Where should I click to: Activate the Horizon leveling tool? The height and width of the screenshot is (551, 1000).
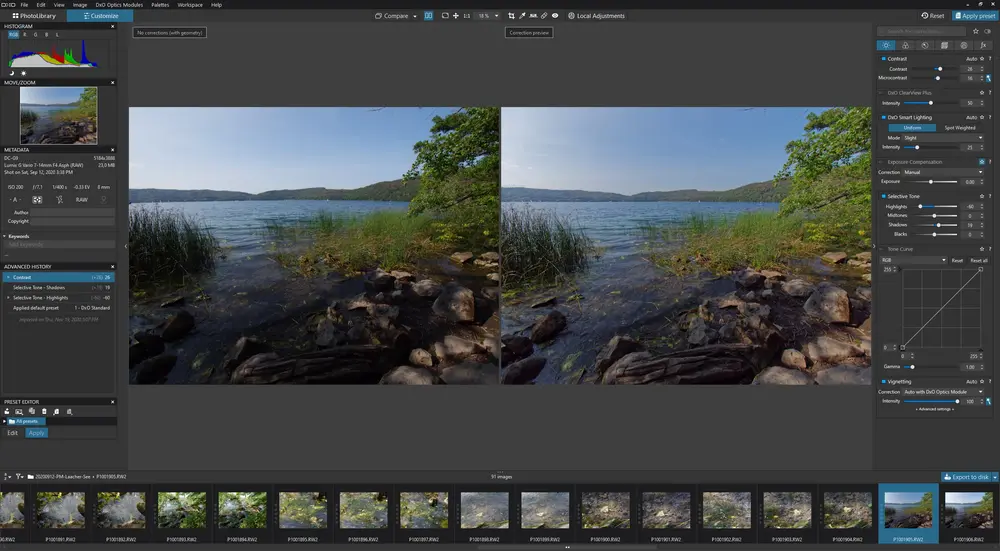point(532,16)
